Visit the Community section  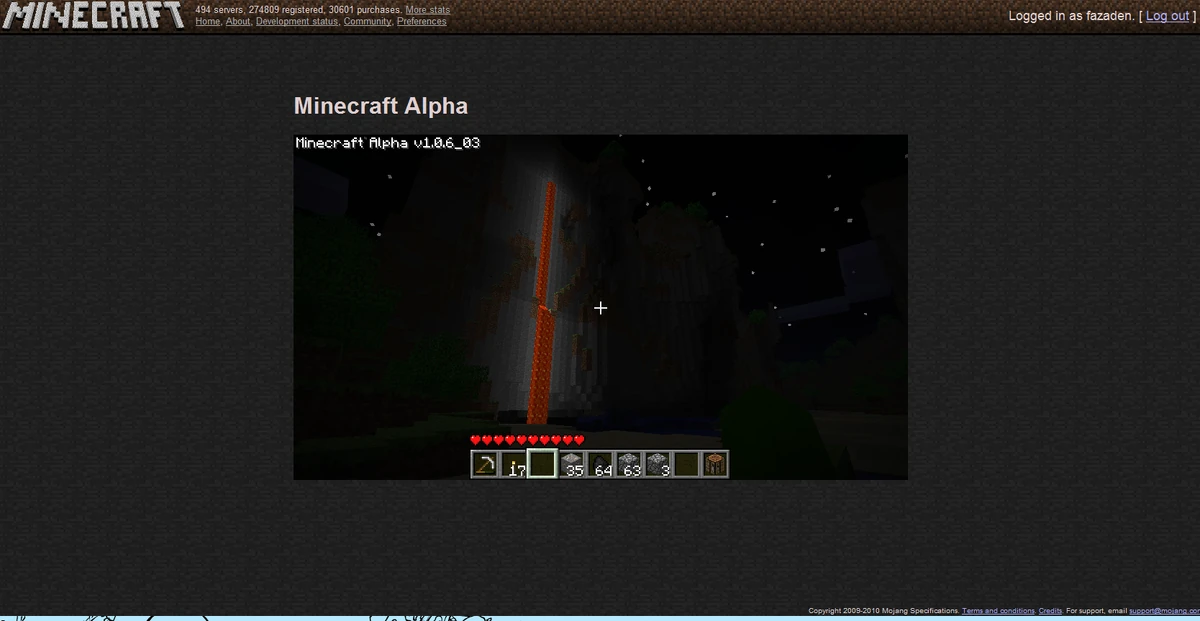point(368,21)
